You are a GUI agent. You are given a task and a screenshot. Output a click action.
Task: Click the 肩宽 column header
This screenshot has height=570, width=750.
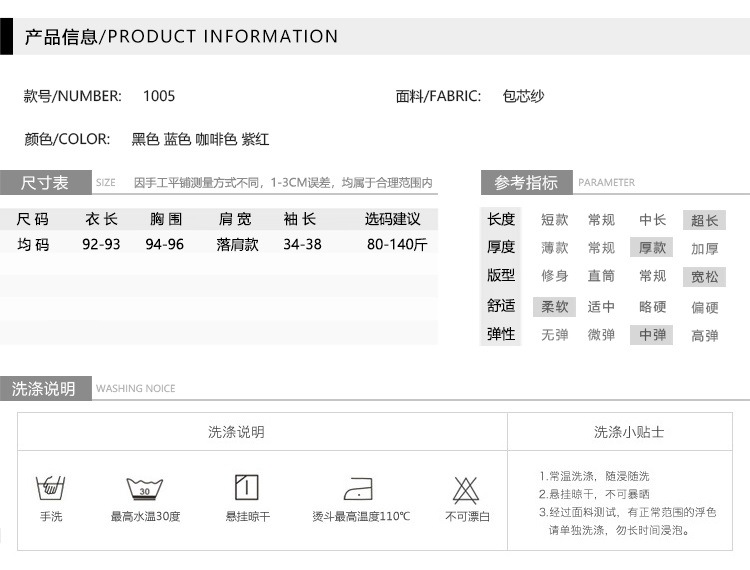click(x=235, y=219)
